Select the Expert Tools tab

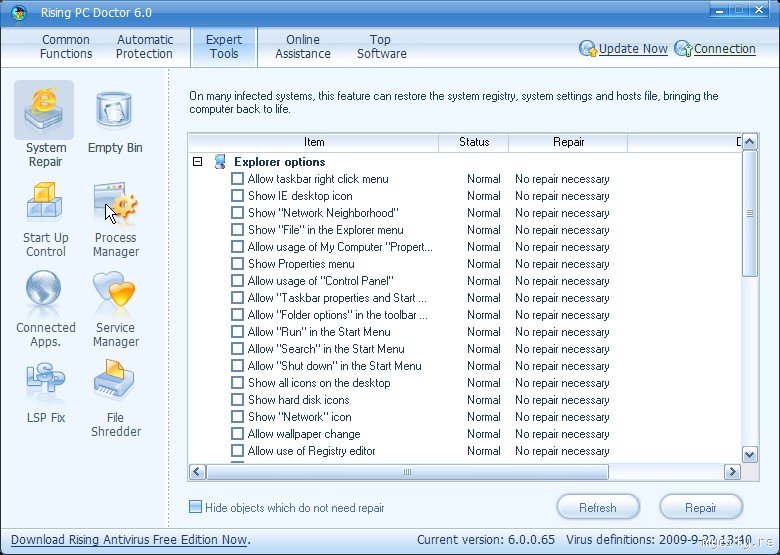click(224, 47)
